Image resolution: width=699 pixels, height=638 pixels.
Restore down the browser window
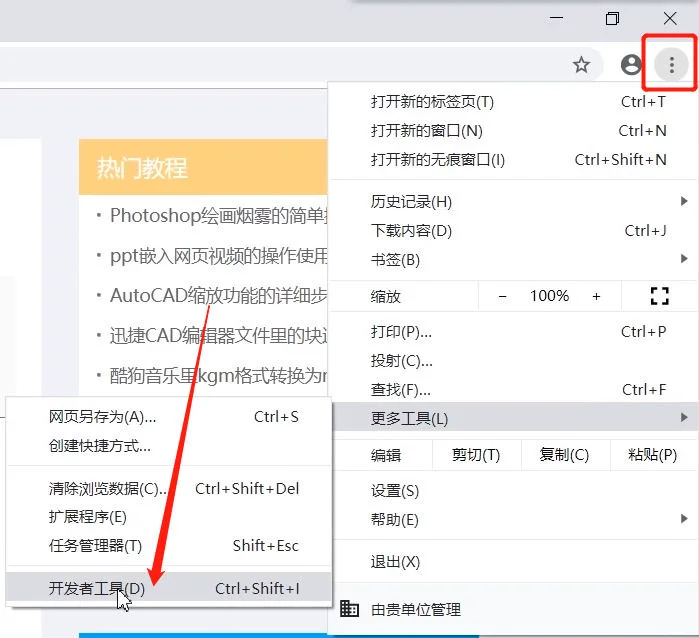coord(613,18)
